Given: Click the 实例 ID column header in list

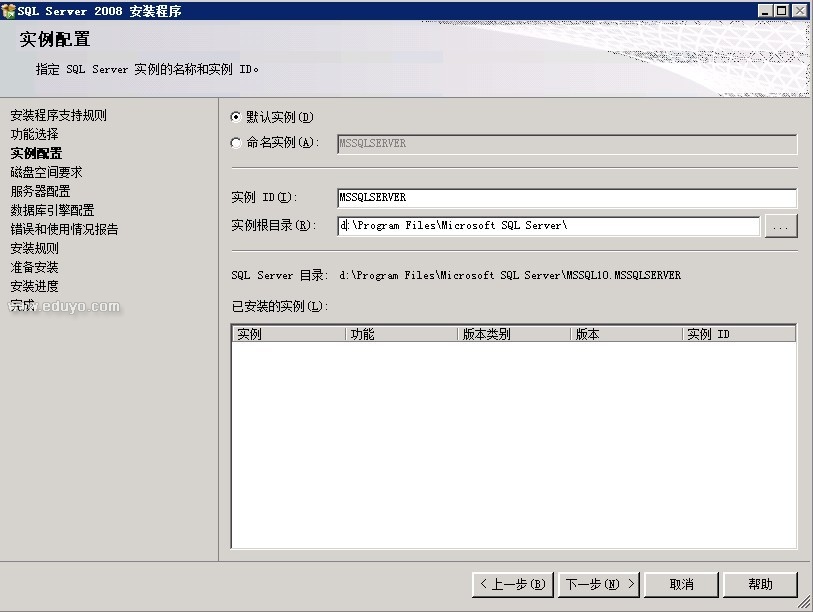Looking at the screenshot, I should [x=738, y=335].
